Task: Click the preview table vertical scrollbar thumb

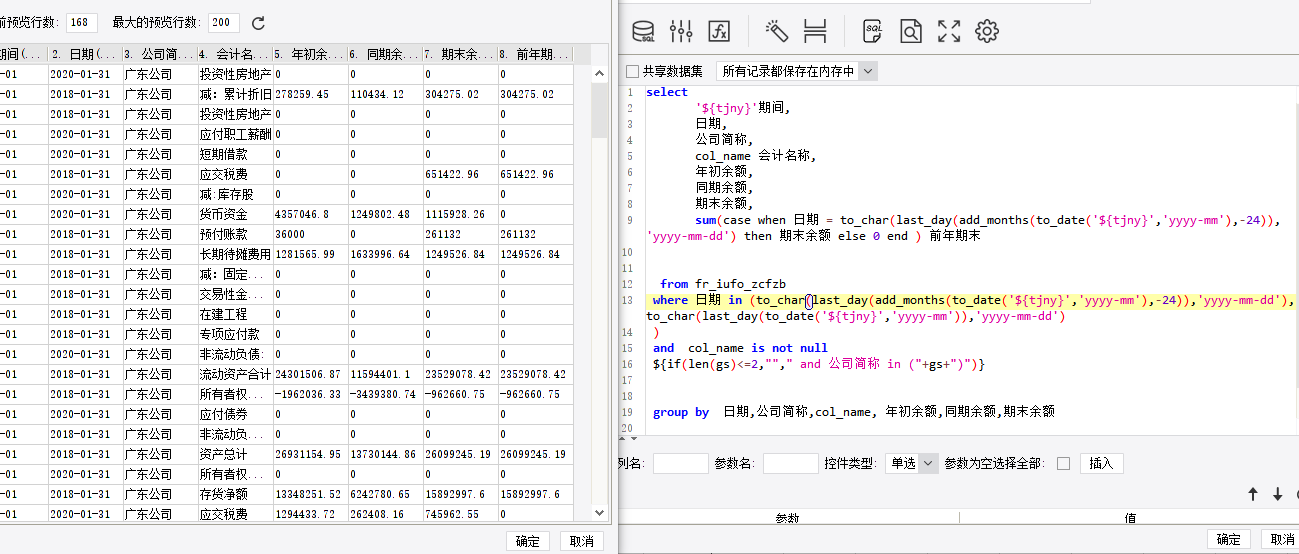Action: click(600, 110)
